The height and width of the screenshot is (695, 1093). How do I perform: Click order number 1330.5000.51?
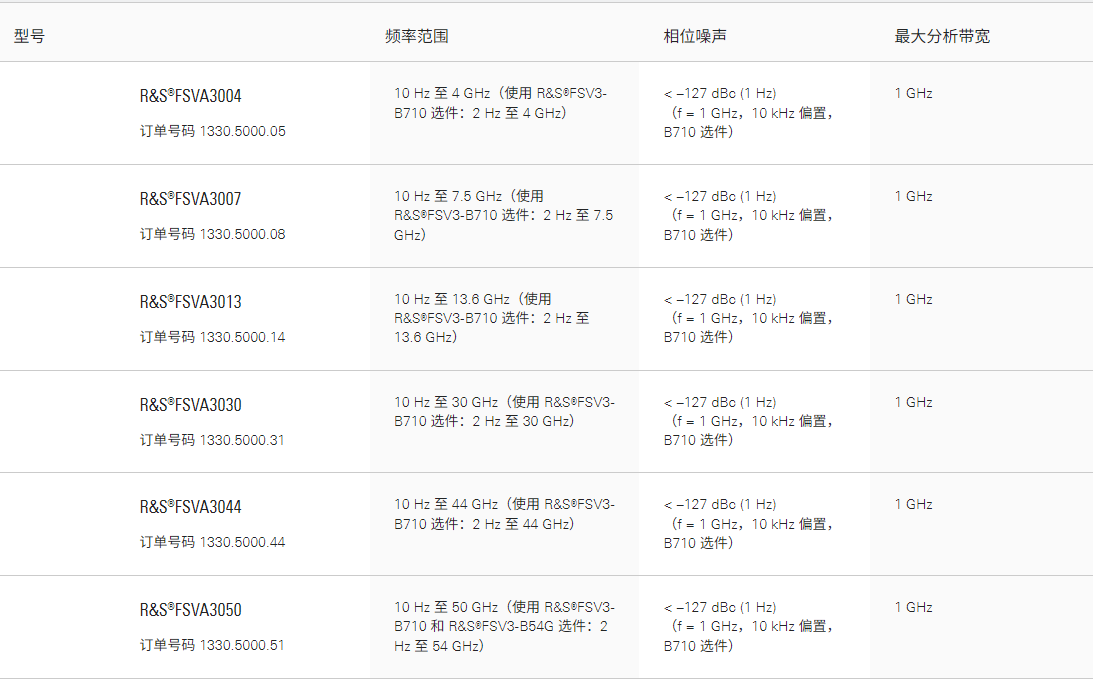[212, 645]
